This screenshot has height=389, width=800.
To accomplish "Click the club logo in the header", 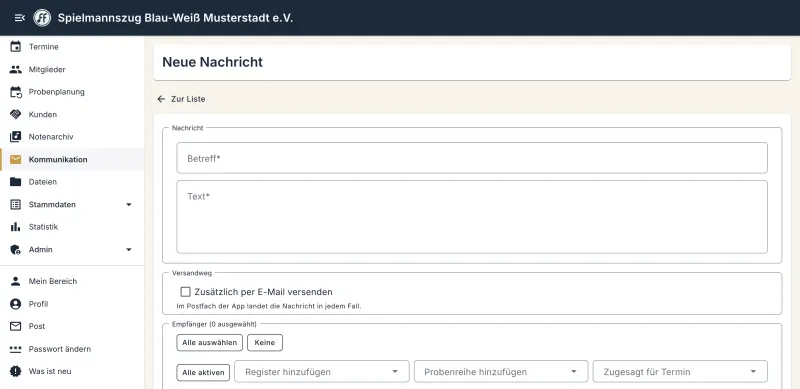I will tap(42, 18).
